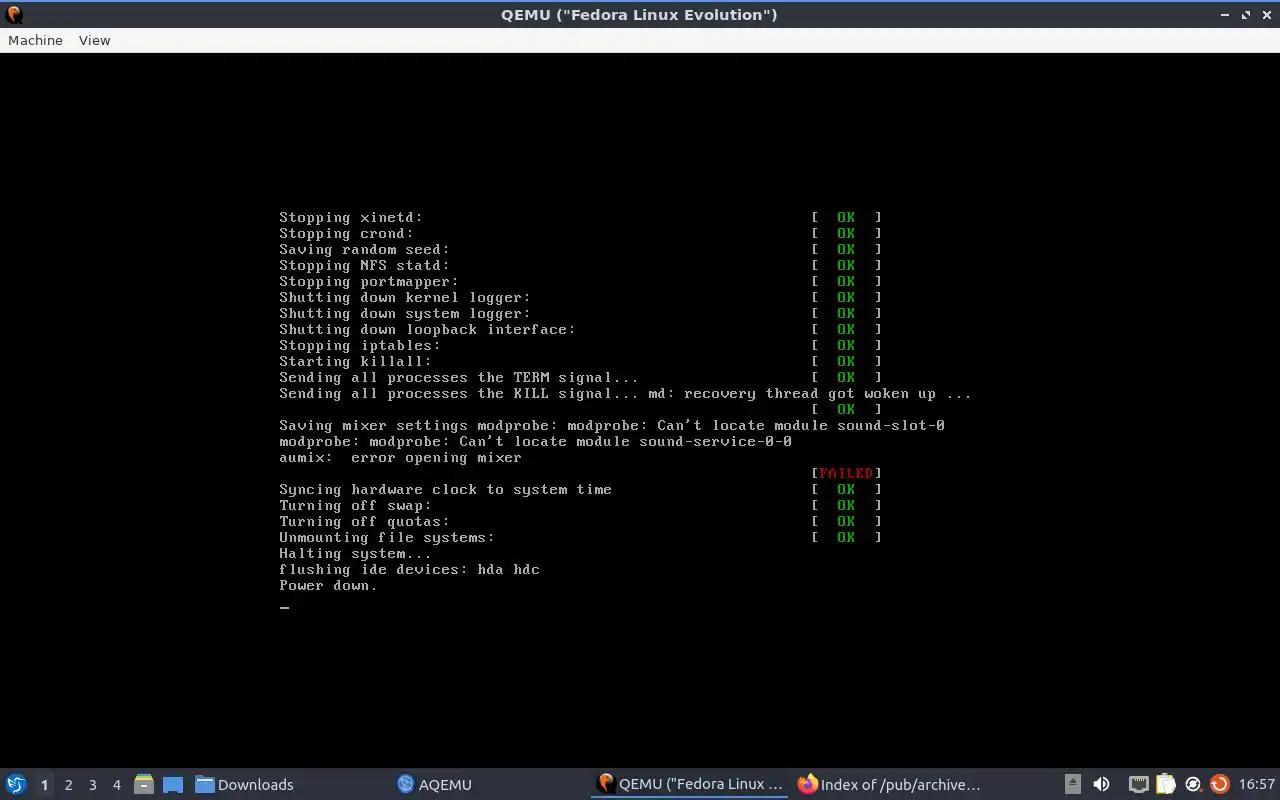
Task: Click the 16:57 clock
Action: [x=1256, y=784]
